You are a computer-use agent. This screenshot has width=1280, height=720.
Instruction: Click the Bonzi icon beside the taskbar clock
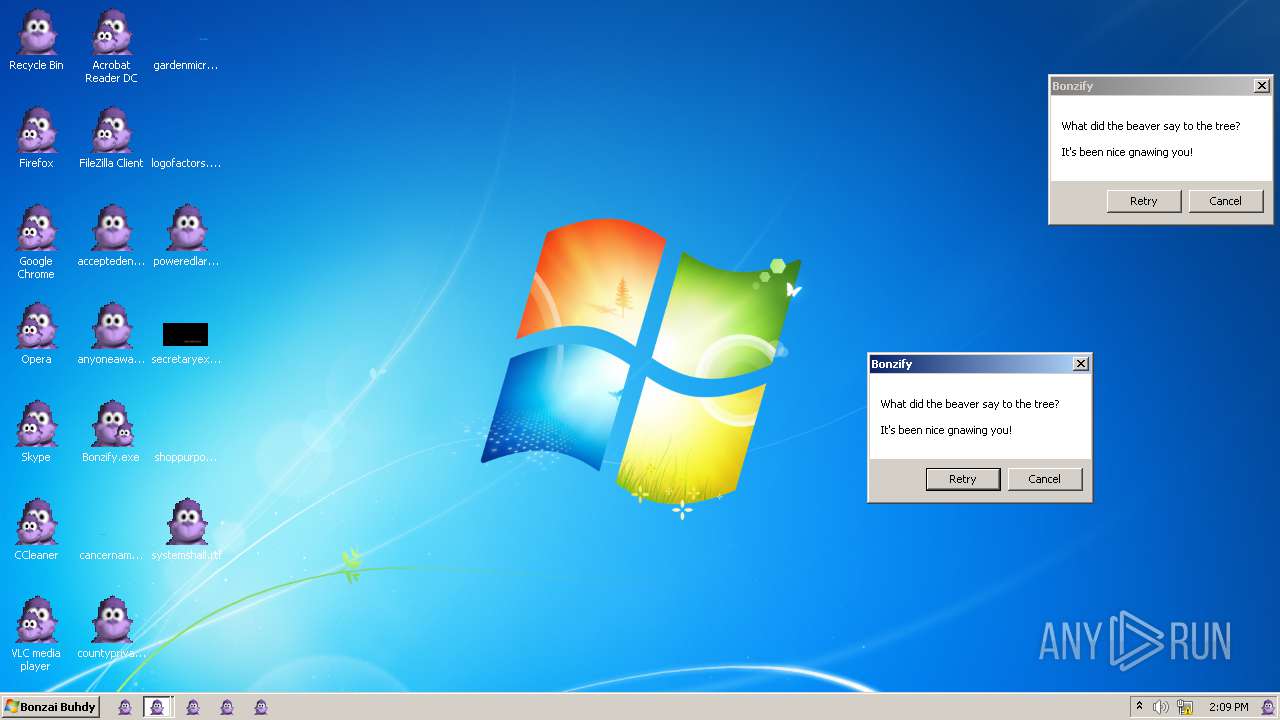click(1267, 707)
